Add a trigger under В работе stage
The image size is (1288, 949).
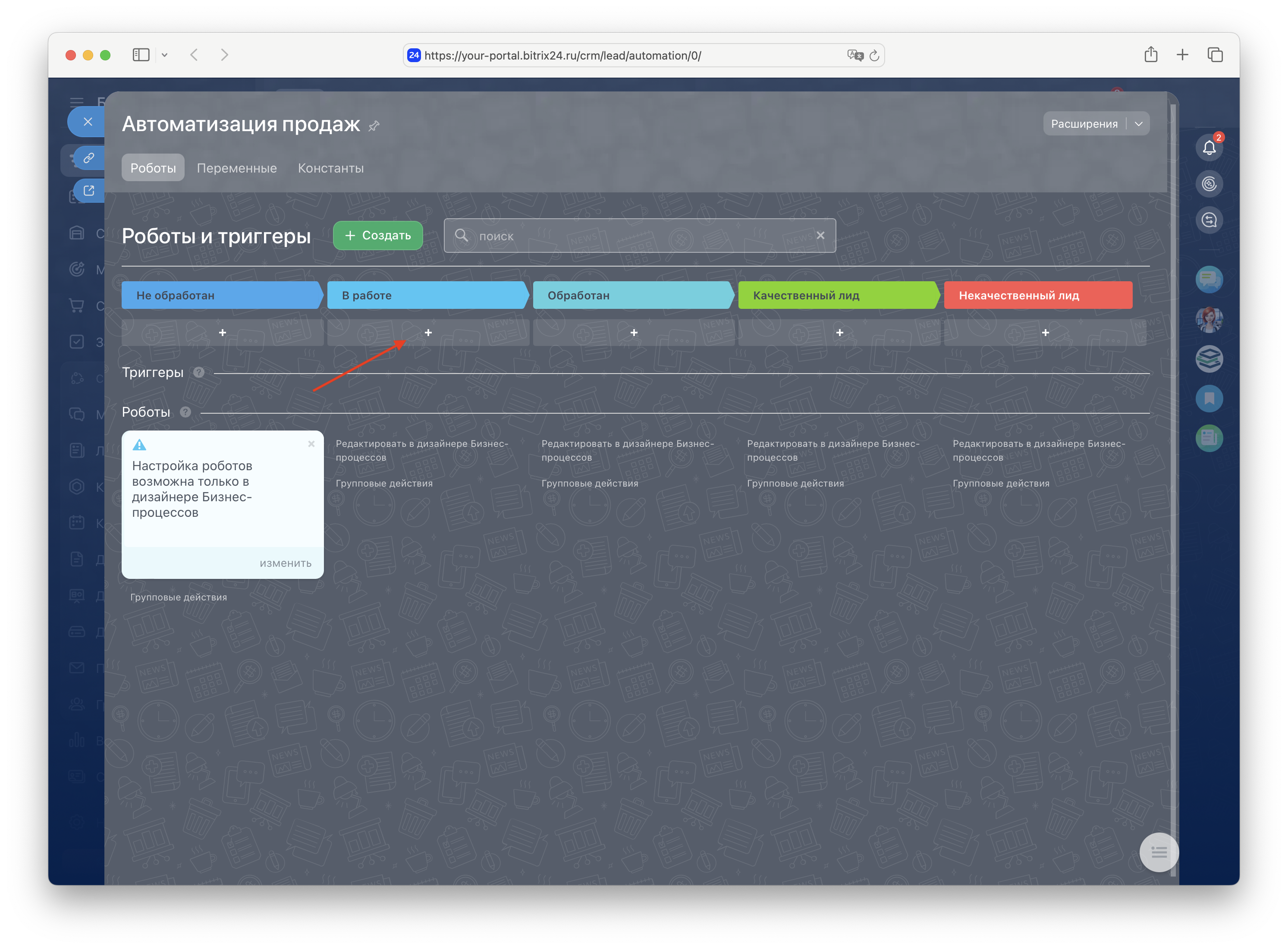(x=428, y=333)
